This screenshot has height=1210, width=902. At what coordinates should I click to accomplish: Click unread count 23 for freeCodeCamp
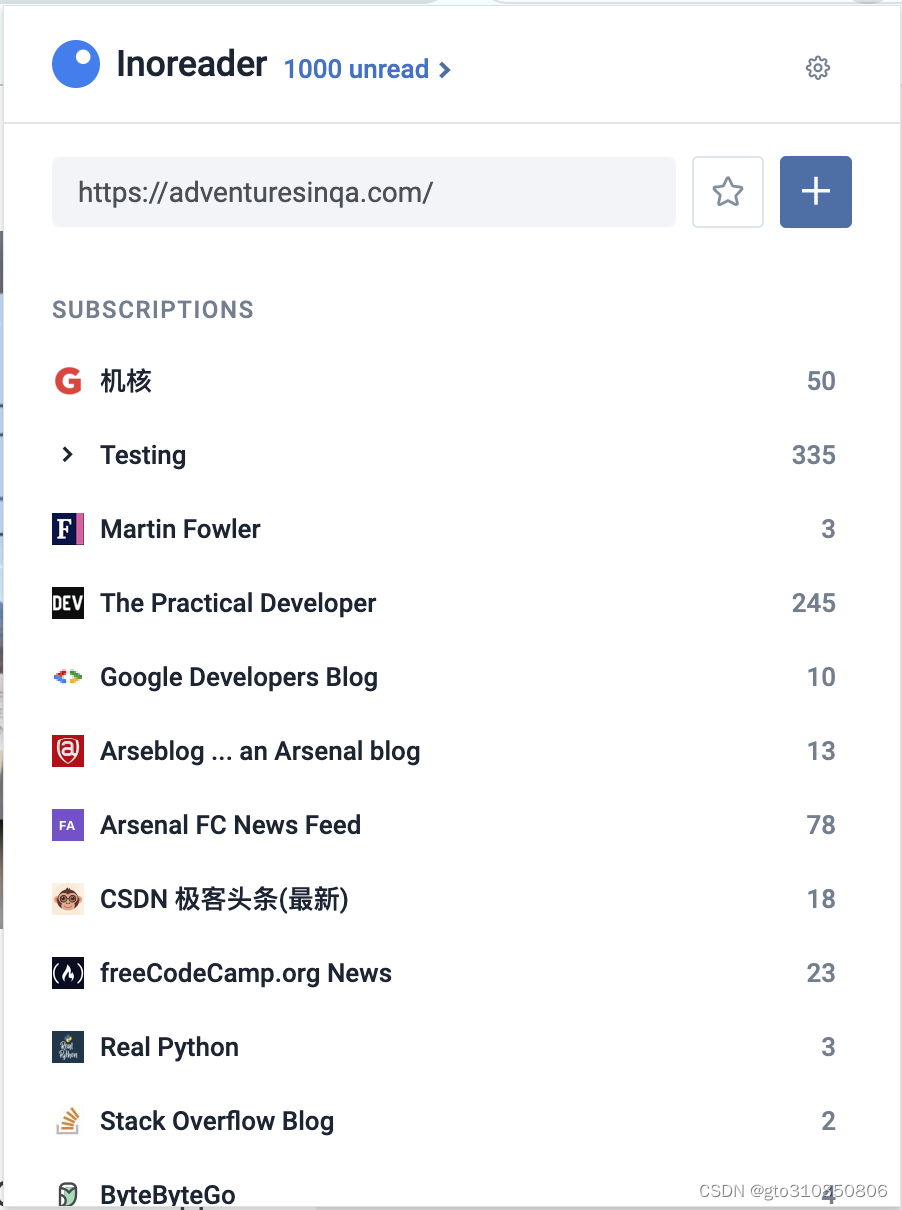click(x=821, y=973)
